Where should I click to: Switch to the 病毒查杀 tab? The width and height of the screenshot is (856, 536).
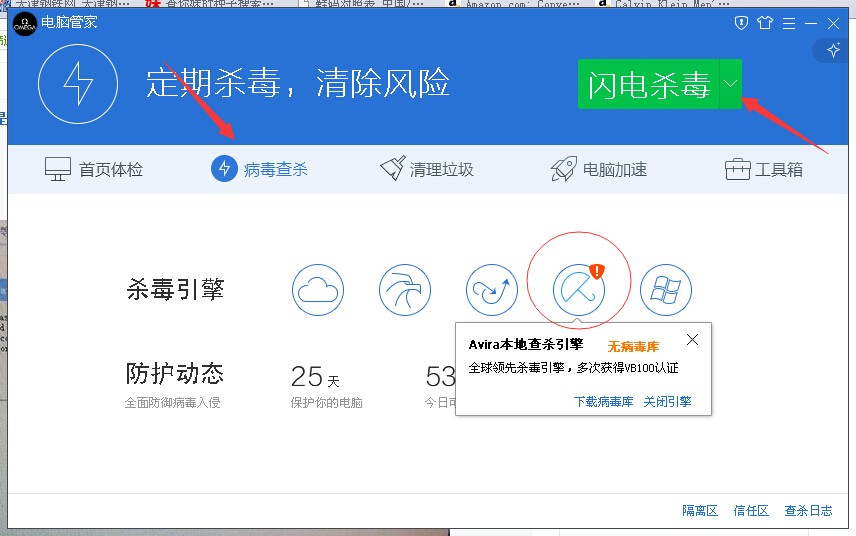tap(259, 169)
